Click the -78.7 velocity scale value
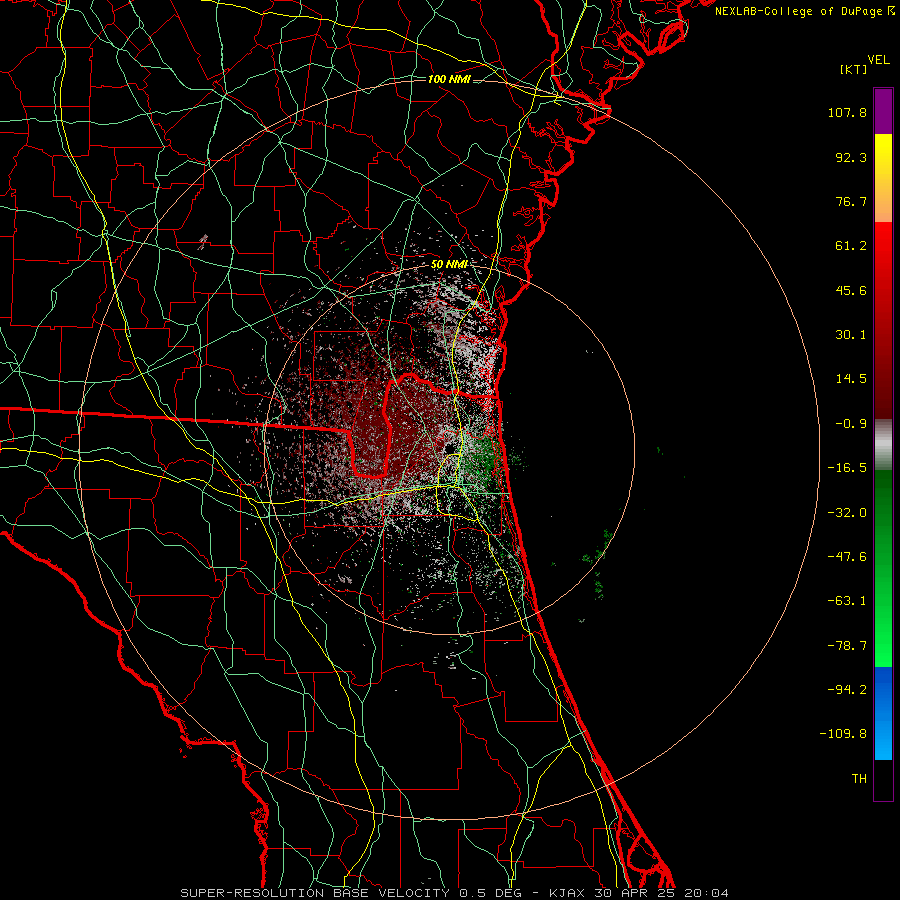Viewport: 900px width, 900px height. (x=847, y=646)
